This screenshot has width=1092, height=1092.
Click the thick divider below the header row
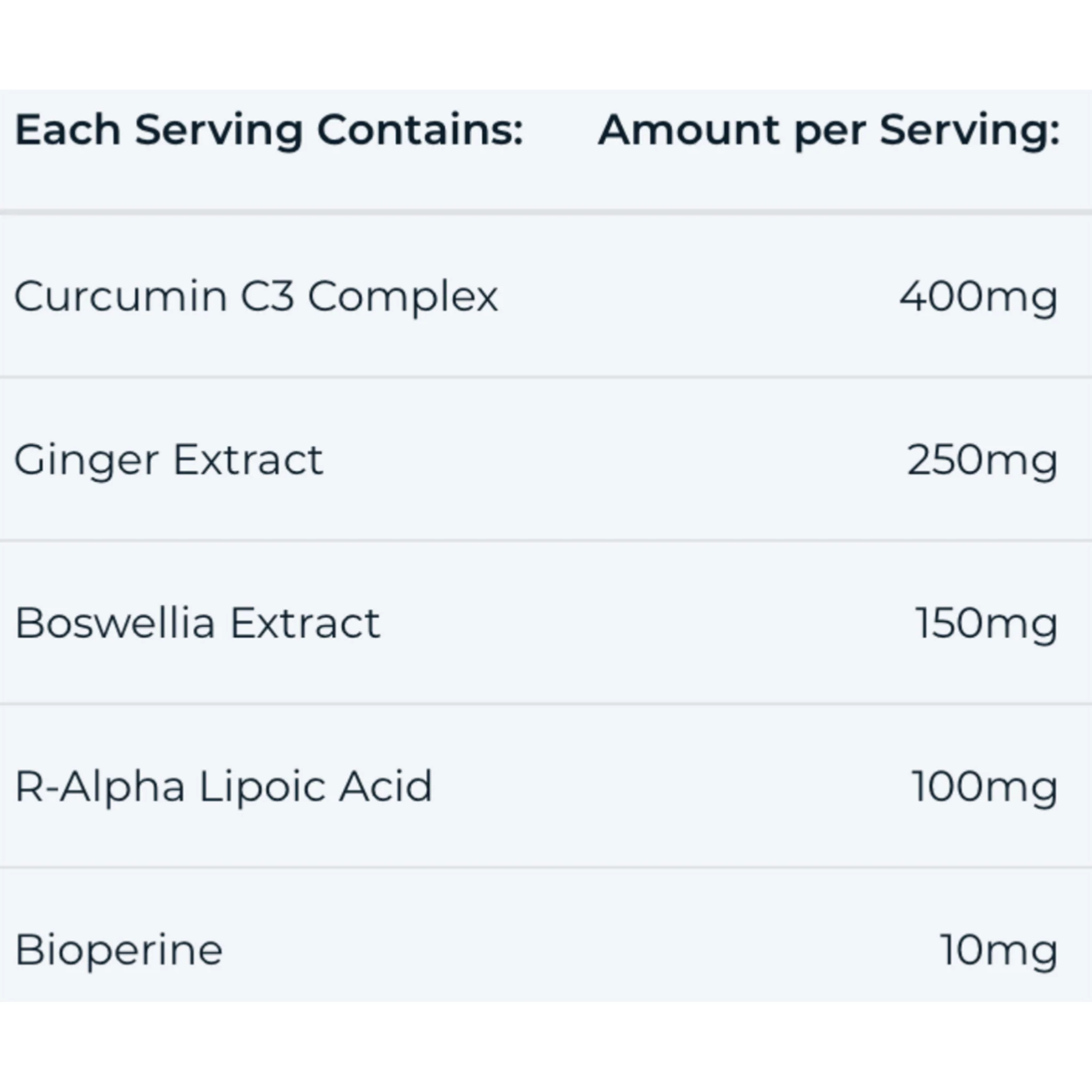coord(546,212)
